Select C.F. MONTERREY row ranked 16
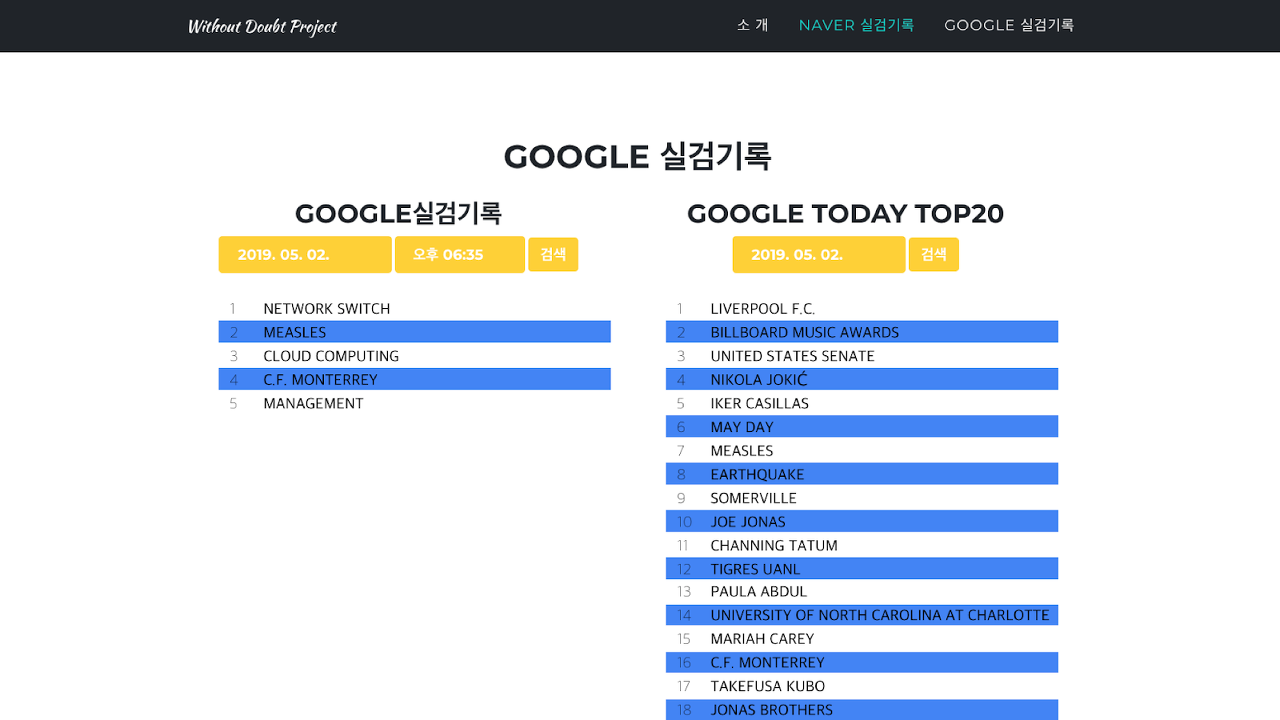 click(x=862, y=663)
